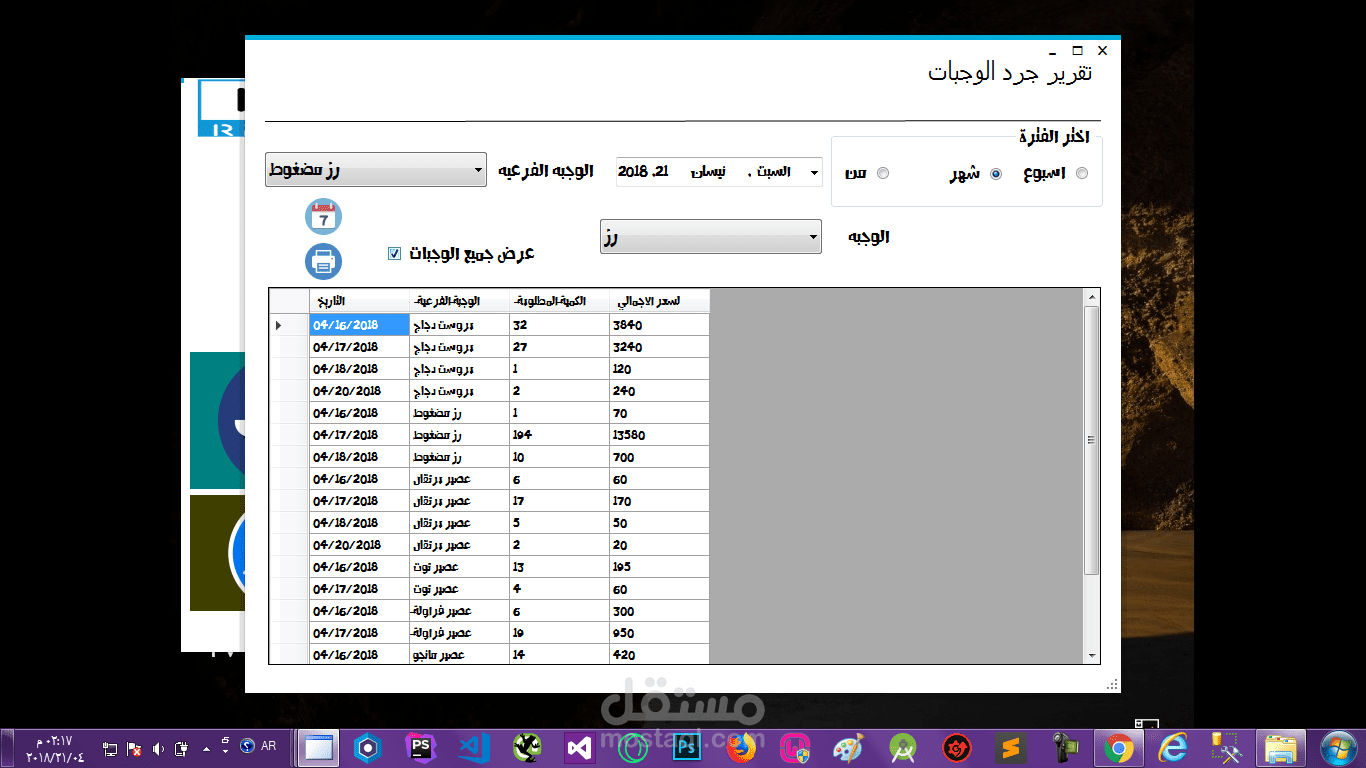Select the cell with total price 3840

coord(659,325)
